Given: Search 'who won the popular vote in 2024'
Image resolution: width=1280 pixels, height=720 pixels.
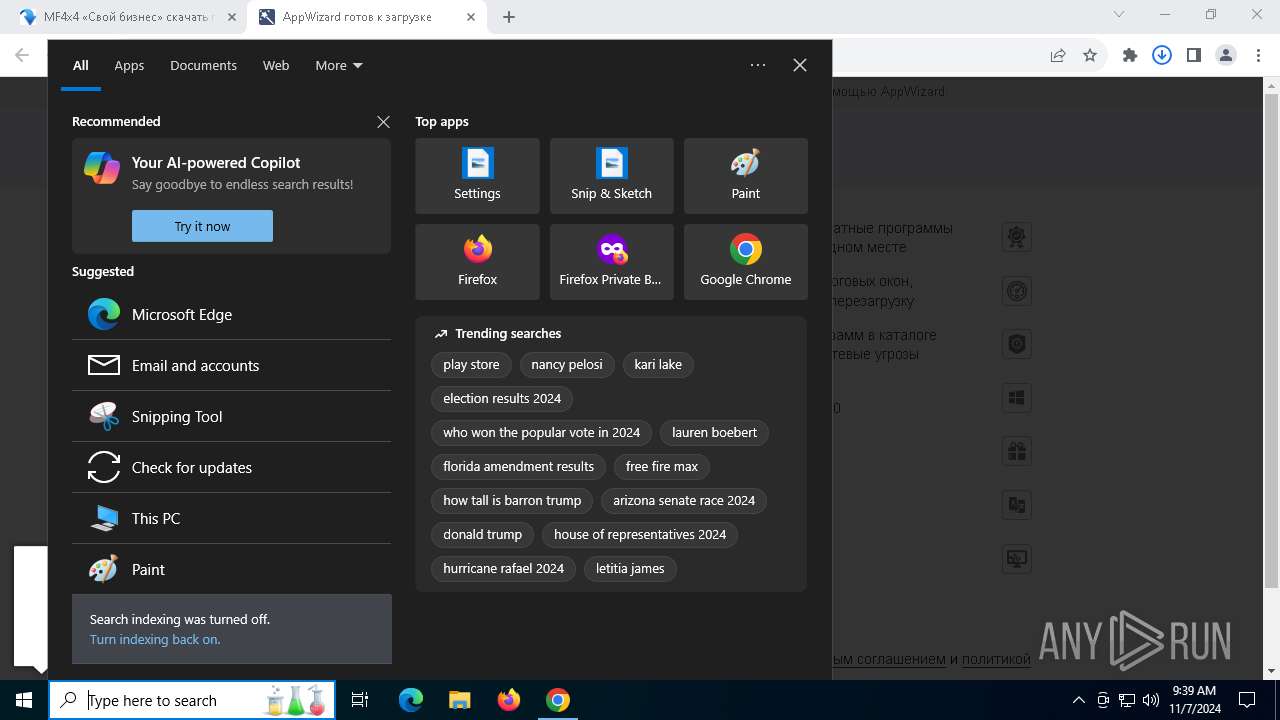Looking at the screenshot, I should point(542,433).
